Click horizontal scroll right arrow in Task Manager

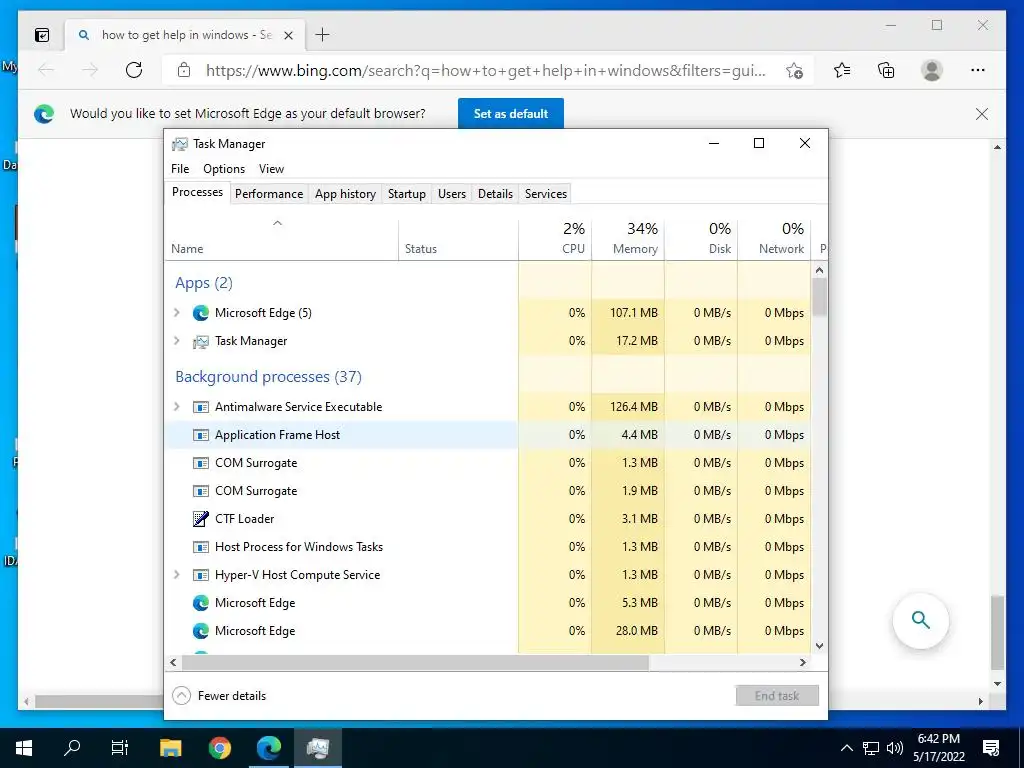(803, 662)
